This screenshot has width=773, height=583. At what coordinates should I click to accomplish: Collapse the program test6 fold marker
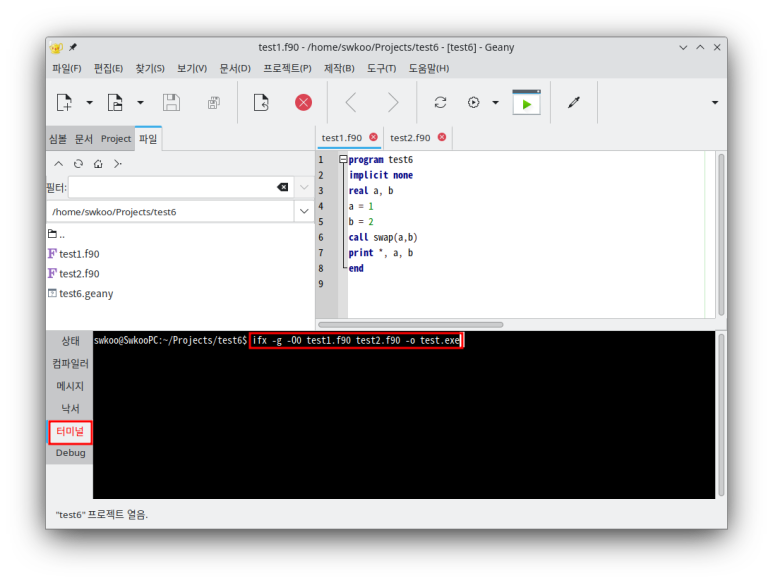tap(343, 159)
